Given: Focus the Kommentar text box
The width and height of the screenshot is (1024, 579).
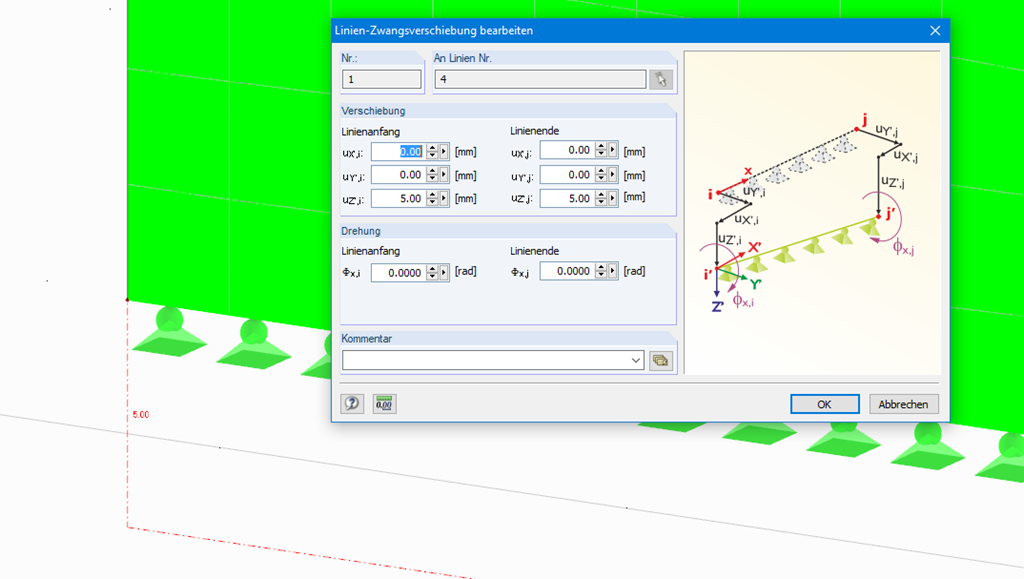Looking at the screenshot, I should coord(485,360).
